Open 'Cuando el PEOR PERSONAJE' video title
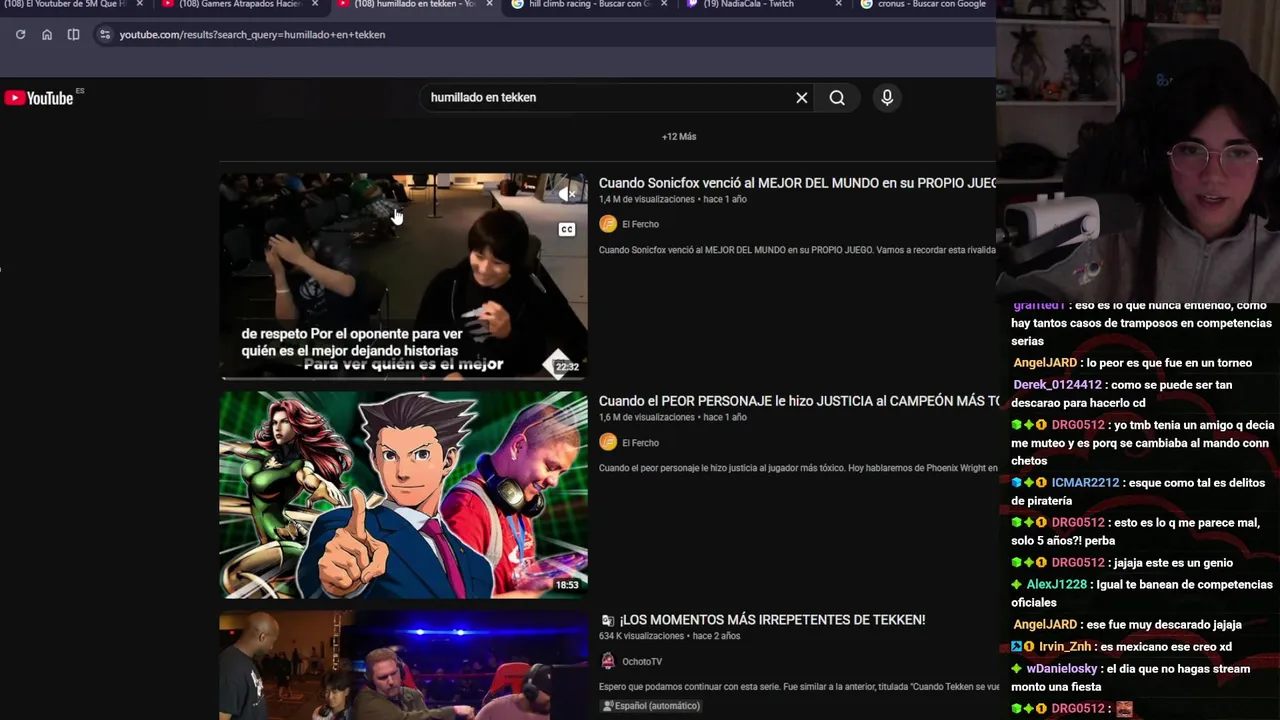Screen dimensions: 1280x720 (798, 401)
